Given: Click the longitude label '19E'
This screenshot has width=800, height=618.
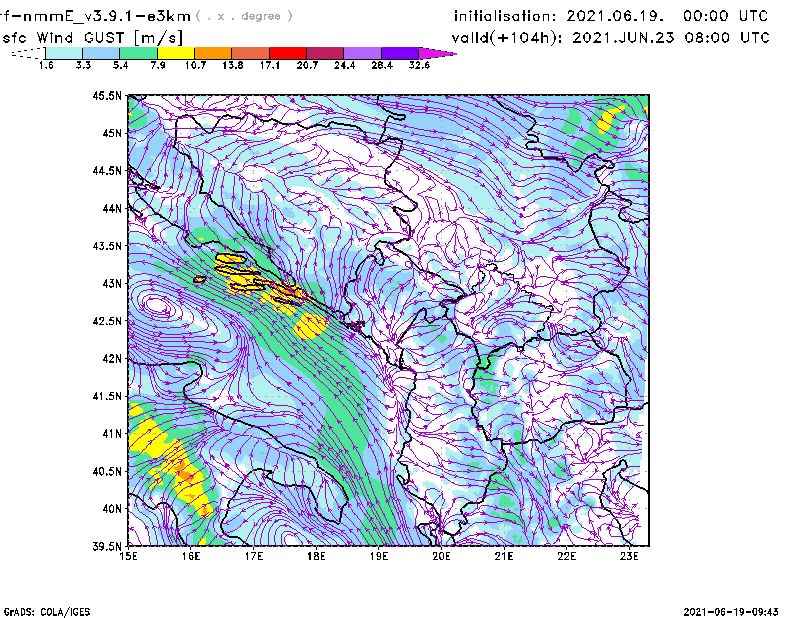Looking at the screenshot, I should (379, 556).
